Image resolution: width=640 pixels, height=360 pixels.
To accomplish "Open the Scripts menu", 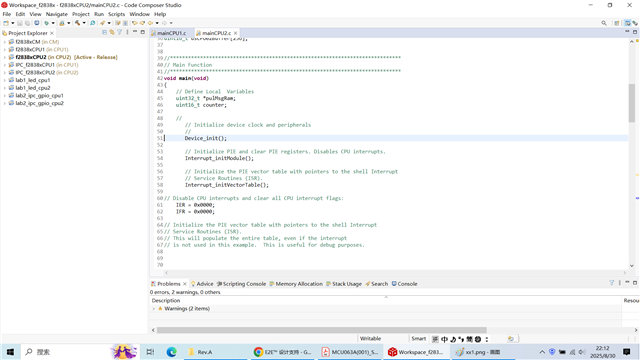I will point(116,14).
